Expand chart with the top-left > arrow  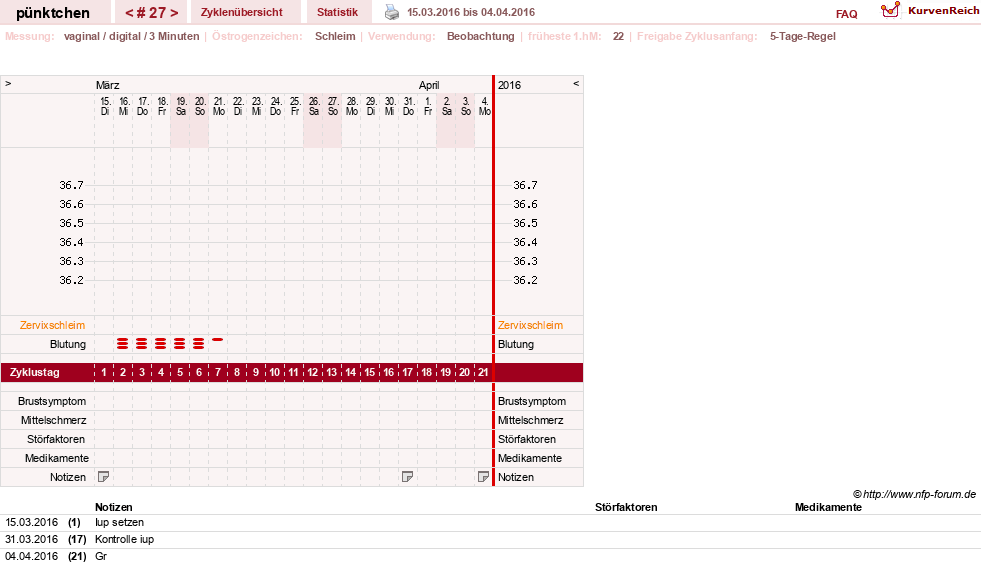coord(8,83)
